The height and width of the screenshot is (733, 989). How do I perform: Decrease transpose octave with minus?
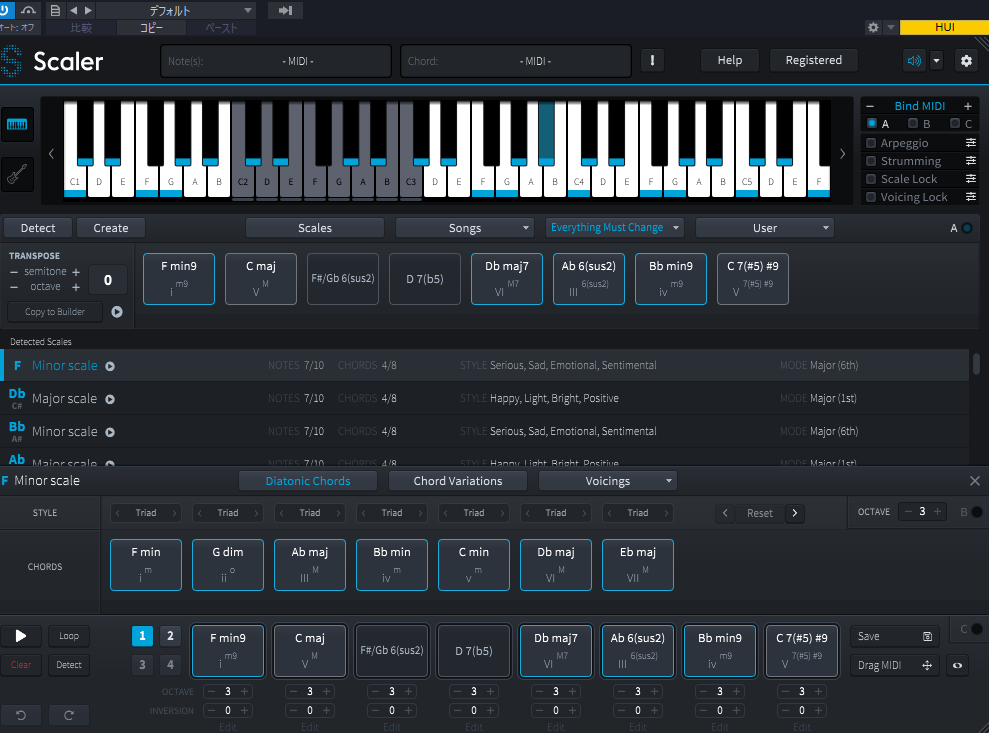coord(14,287)
